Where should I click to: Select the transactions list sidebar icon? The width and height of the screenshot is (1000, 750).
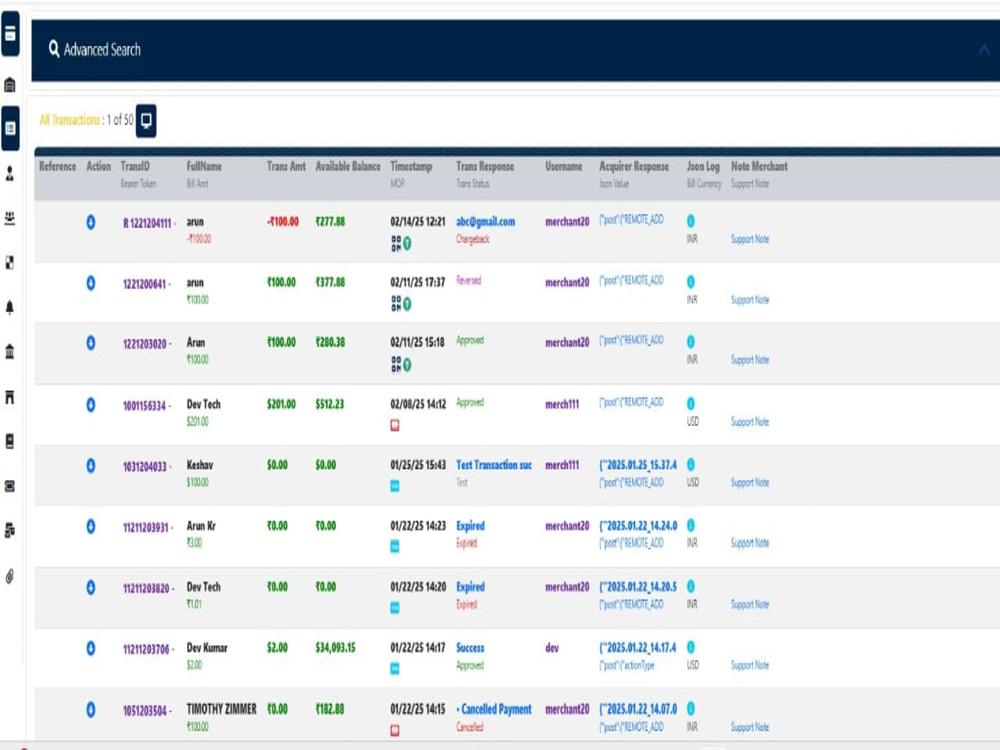click(x=10, y=128)
